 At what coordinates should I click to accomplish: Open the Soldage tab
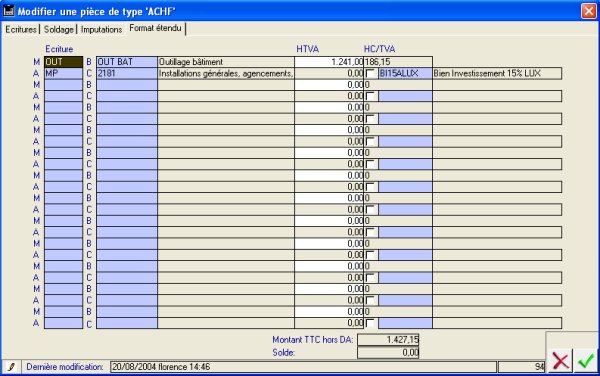(59, 29)
